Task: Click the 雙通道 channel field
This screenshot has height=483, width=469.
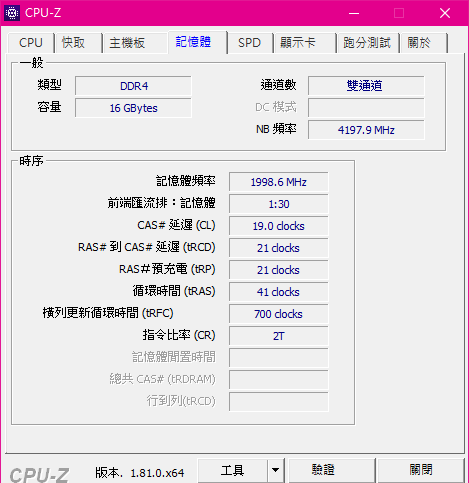Action: pos(366,86)
